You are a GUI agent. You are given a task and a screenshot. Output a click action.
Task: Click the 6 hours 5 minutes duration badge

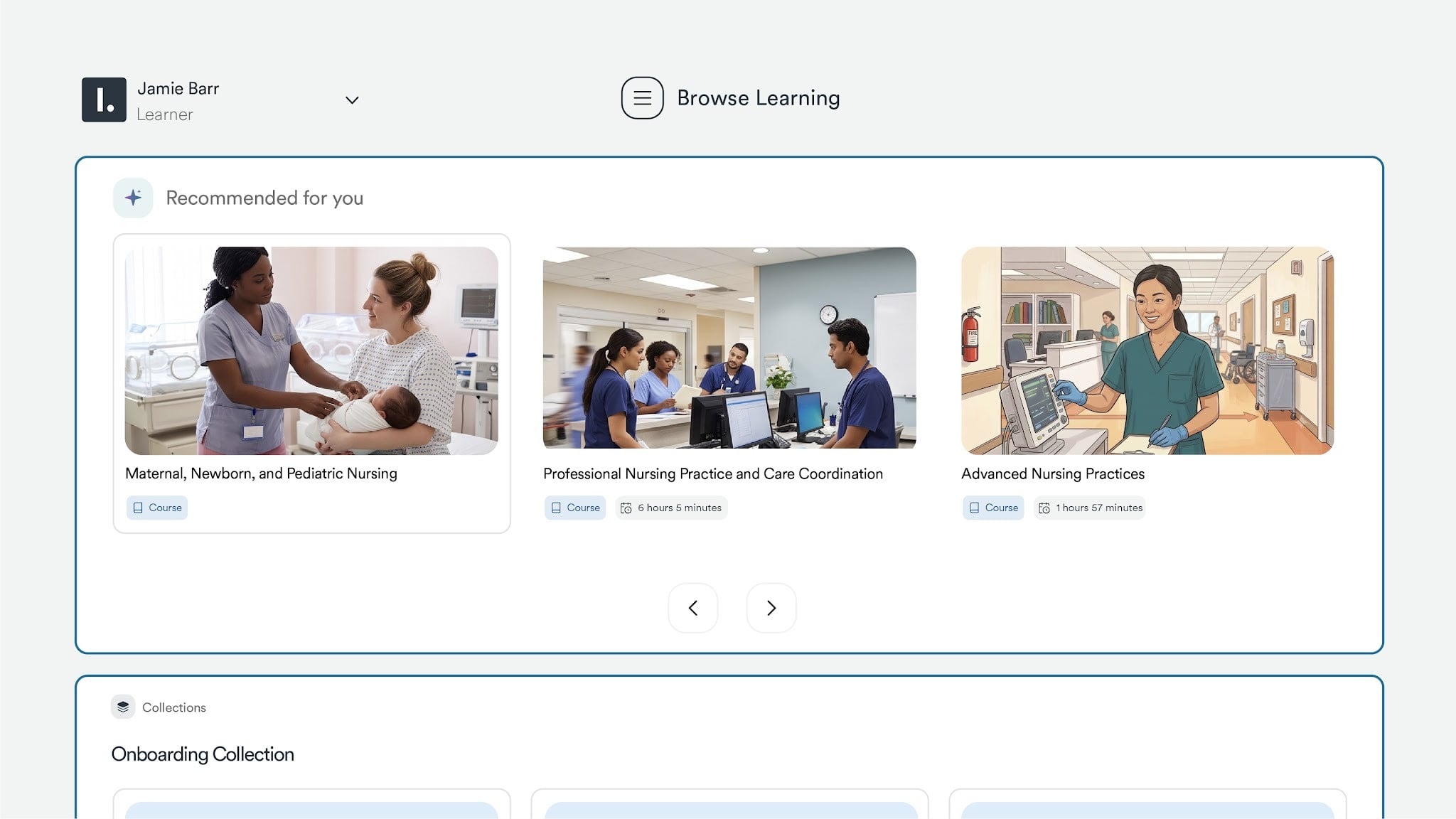pos(671,508)
